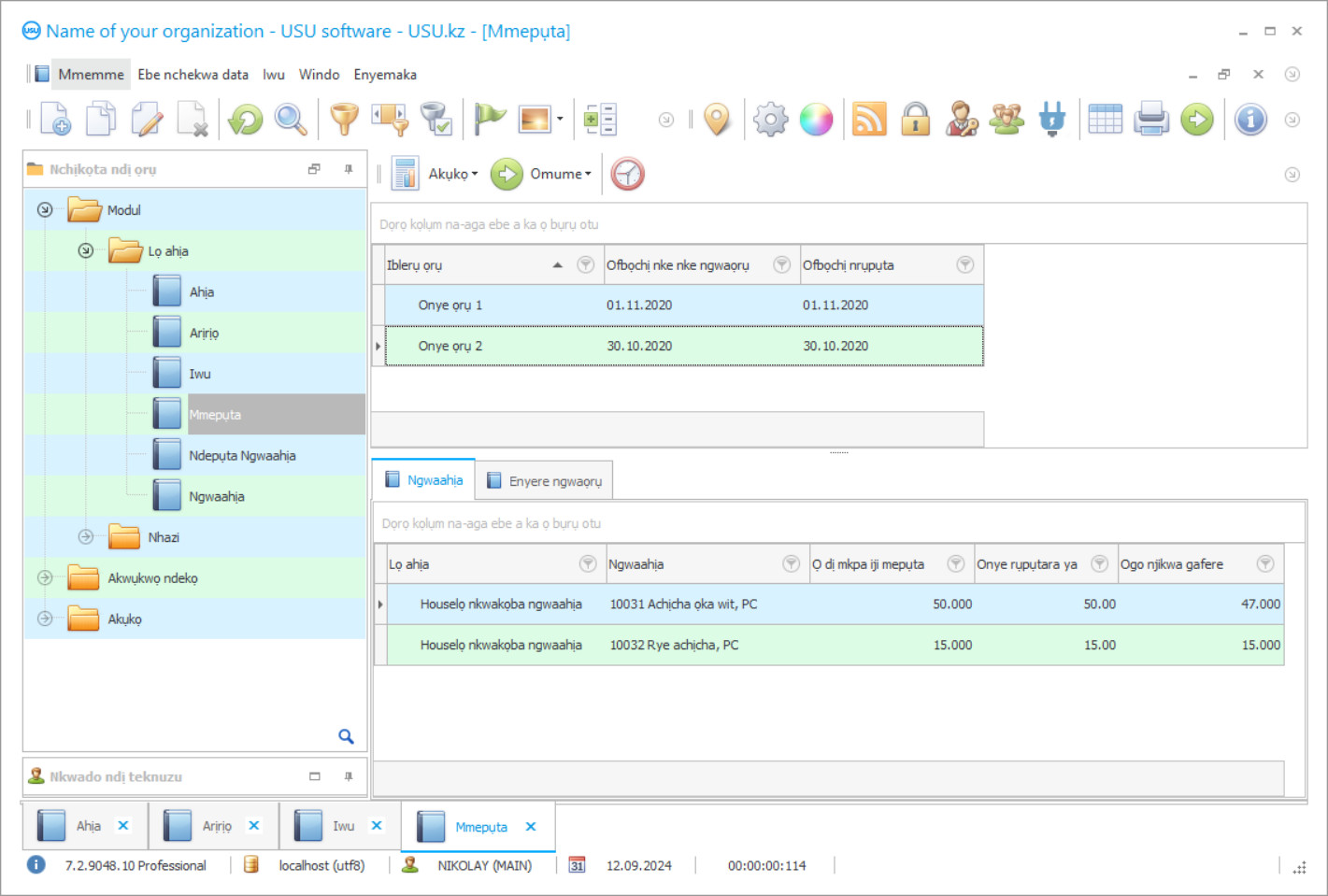Close the Ariịọ bottom tab
1328x896 pixels.
(x=254, y=825)
